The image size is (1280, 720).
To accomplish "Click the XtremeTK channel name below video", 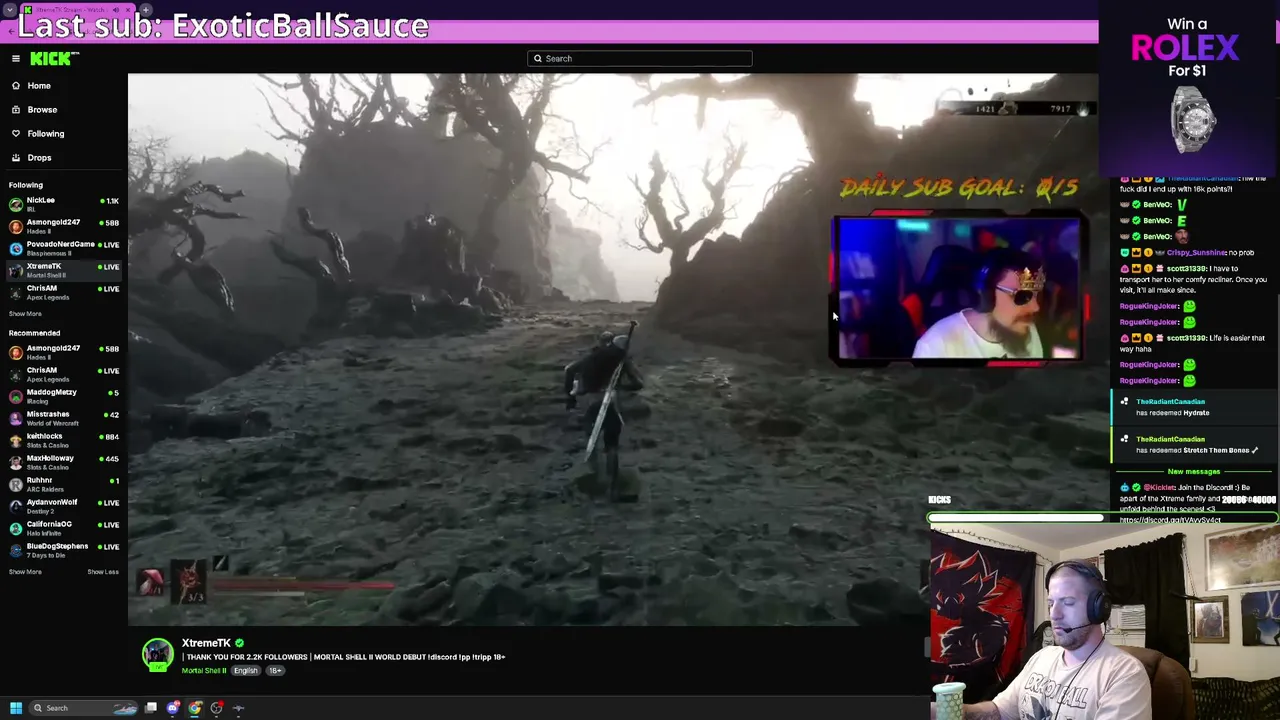I will [206, 643].
